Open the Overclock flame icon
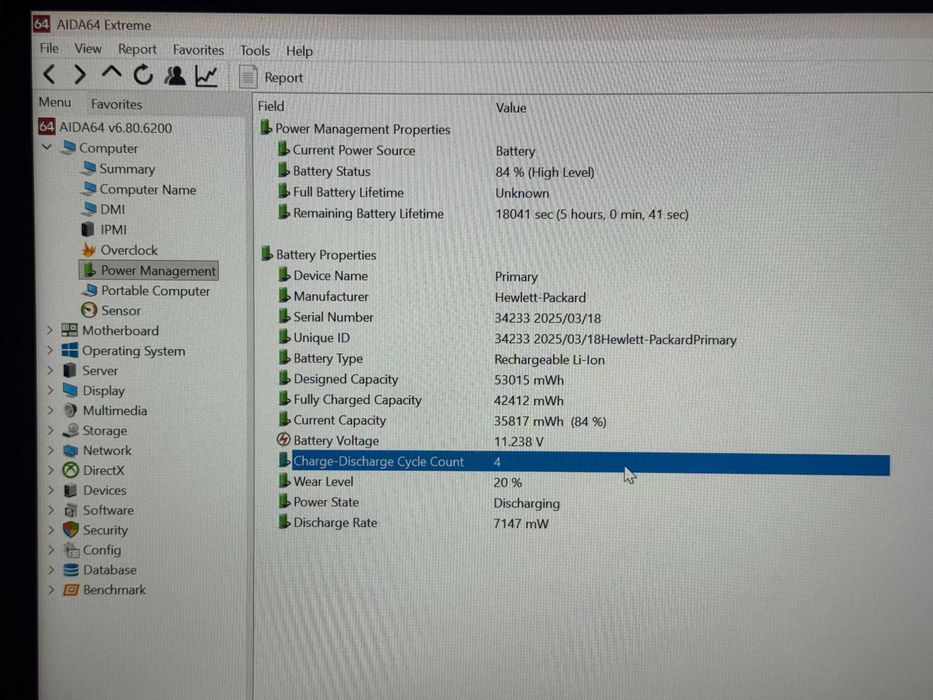 (x=89, y=249)
